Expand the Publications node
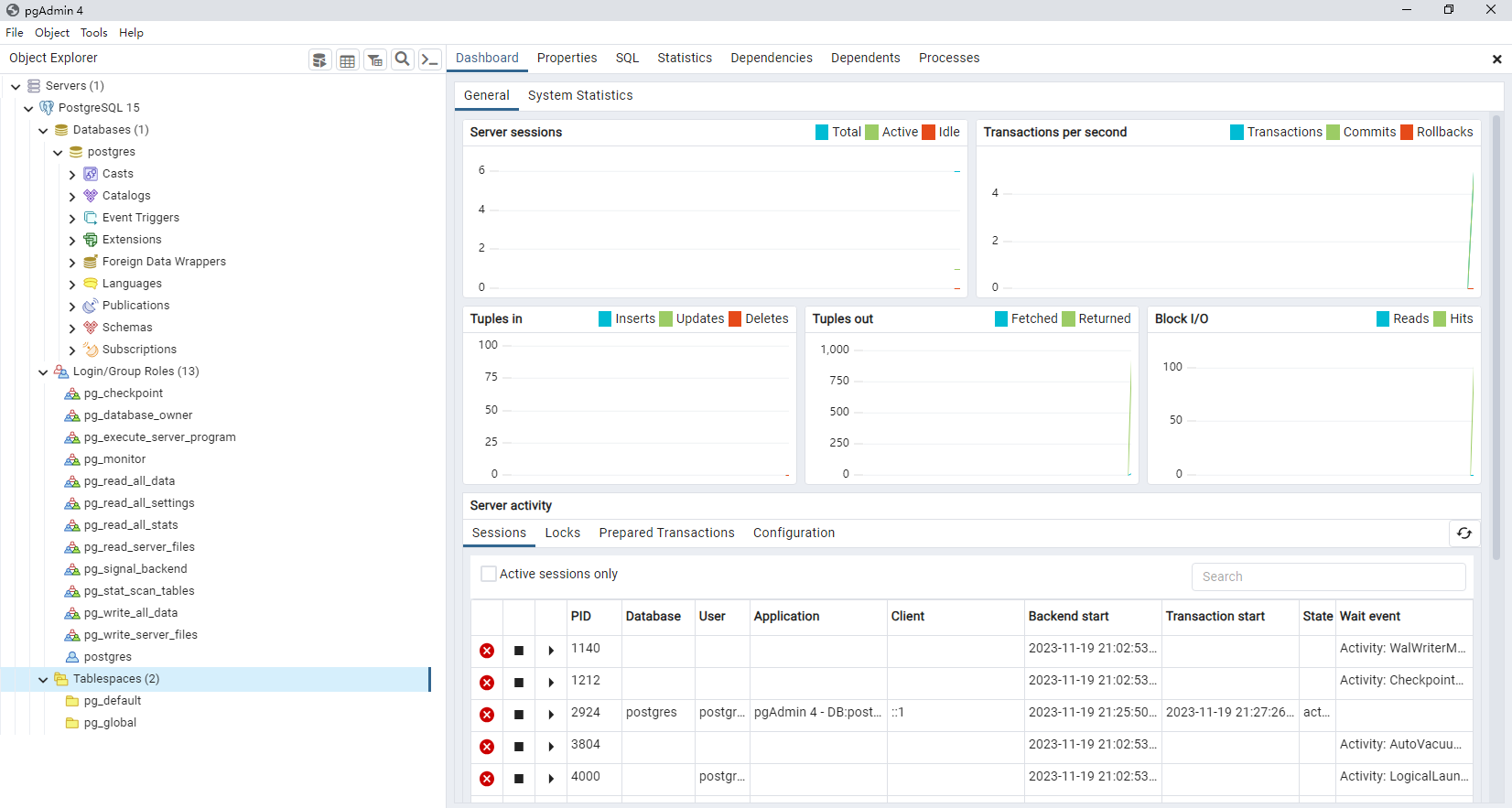Viewport: 1512px width, 808px height. click(72, 306)
